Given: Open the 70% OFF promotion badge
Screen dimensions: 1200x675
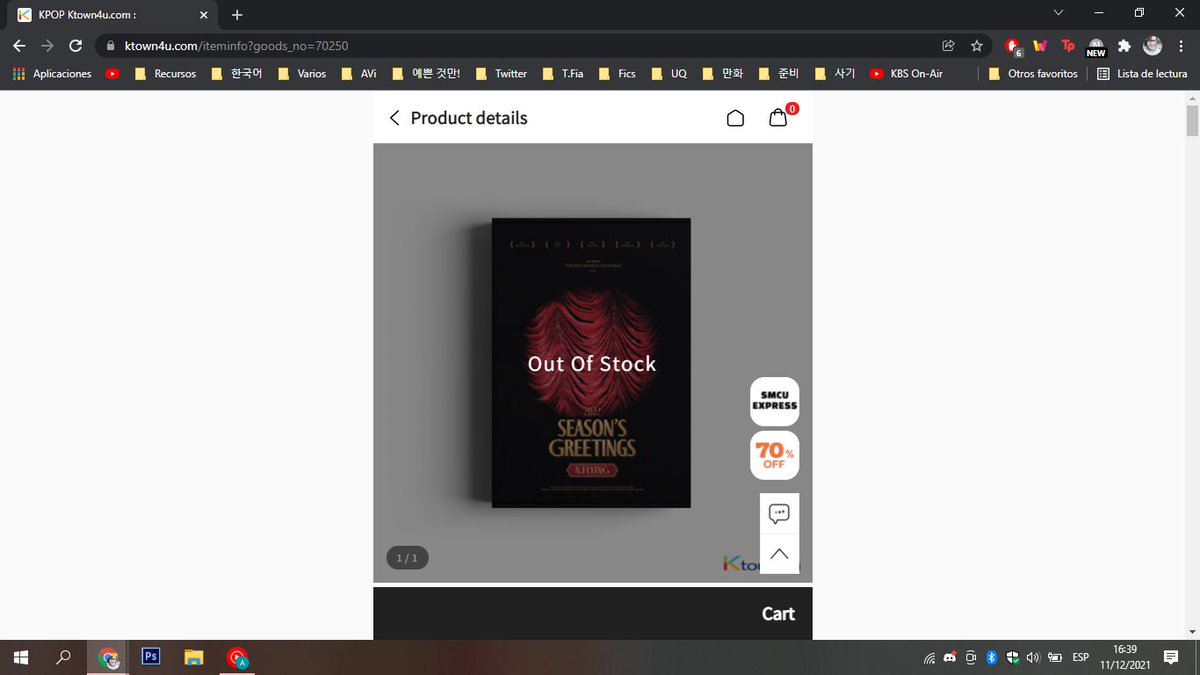Looking at the screenshot, I should [x=775, y=456].
